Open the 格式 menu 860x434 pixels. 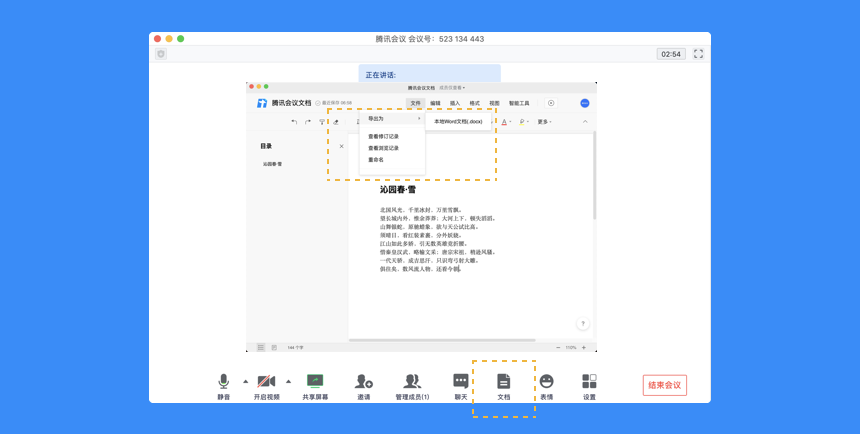(x=475, y=103)
